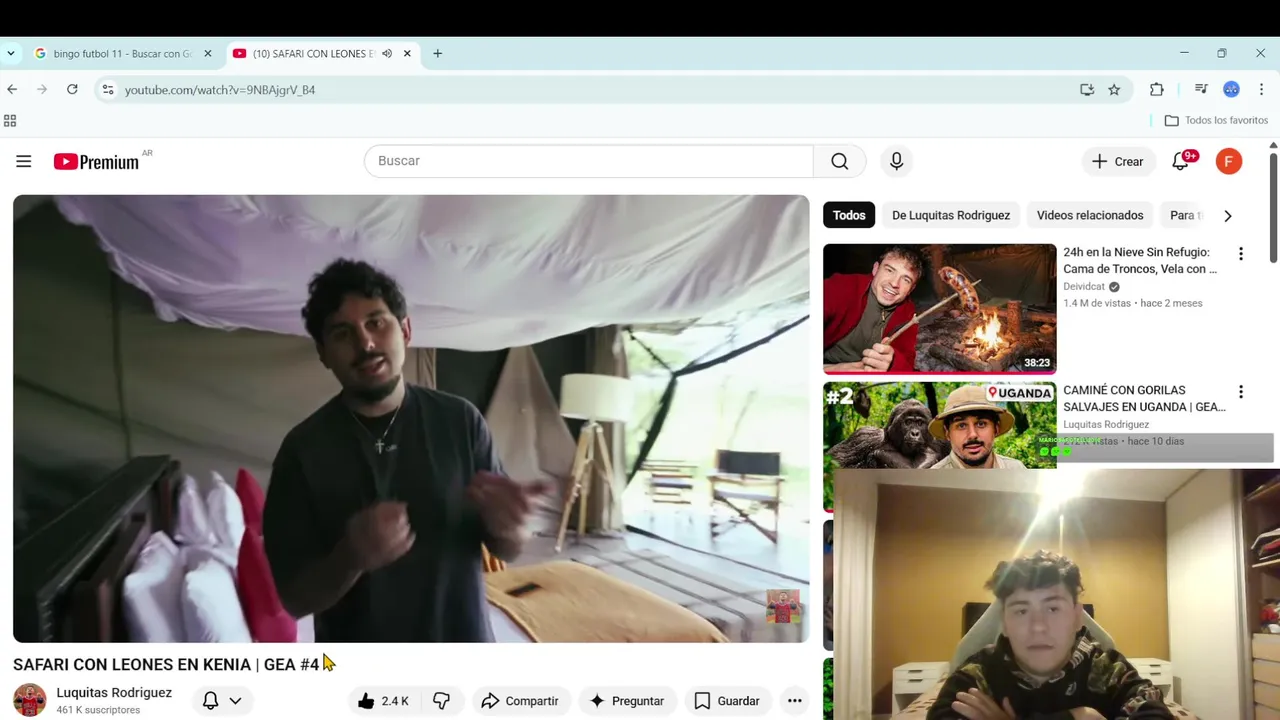Click the main video player
The image size is (1280, 720).
click(x=411, y=418)
